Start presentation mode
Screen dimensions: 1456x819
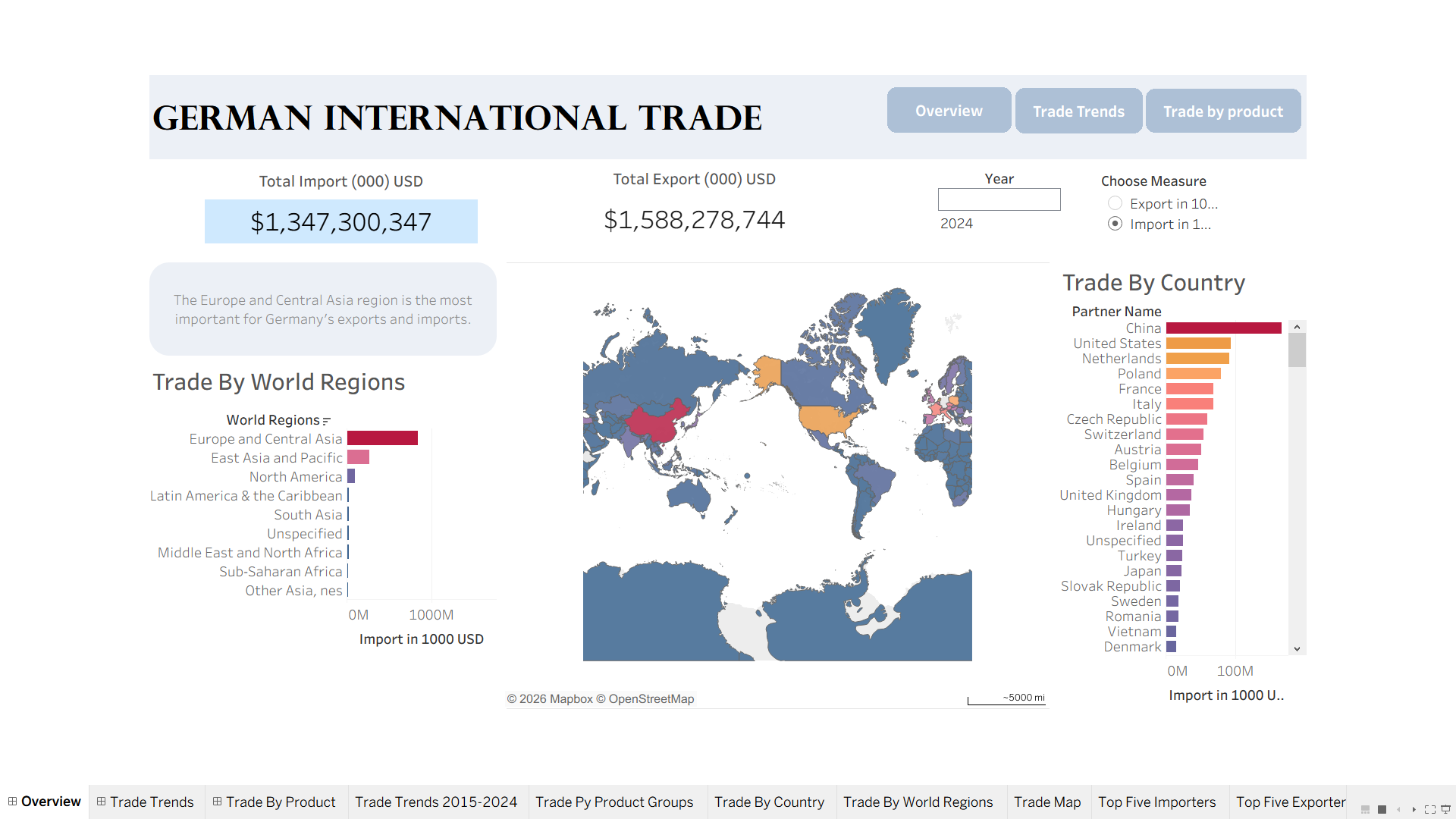[1445, 809]
